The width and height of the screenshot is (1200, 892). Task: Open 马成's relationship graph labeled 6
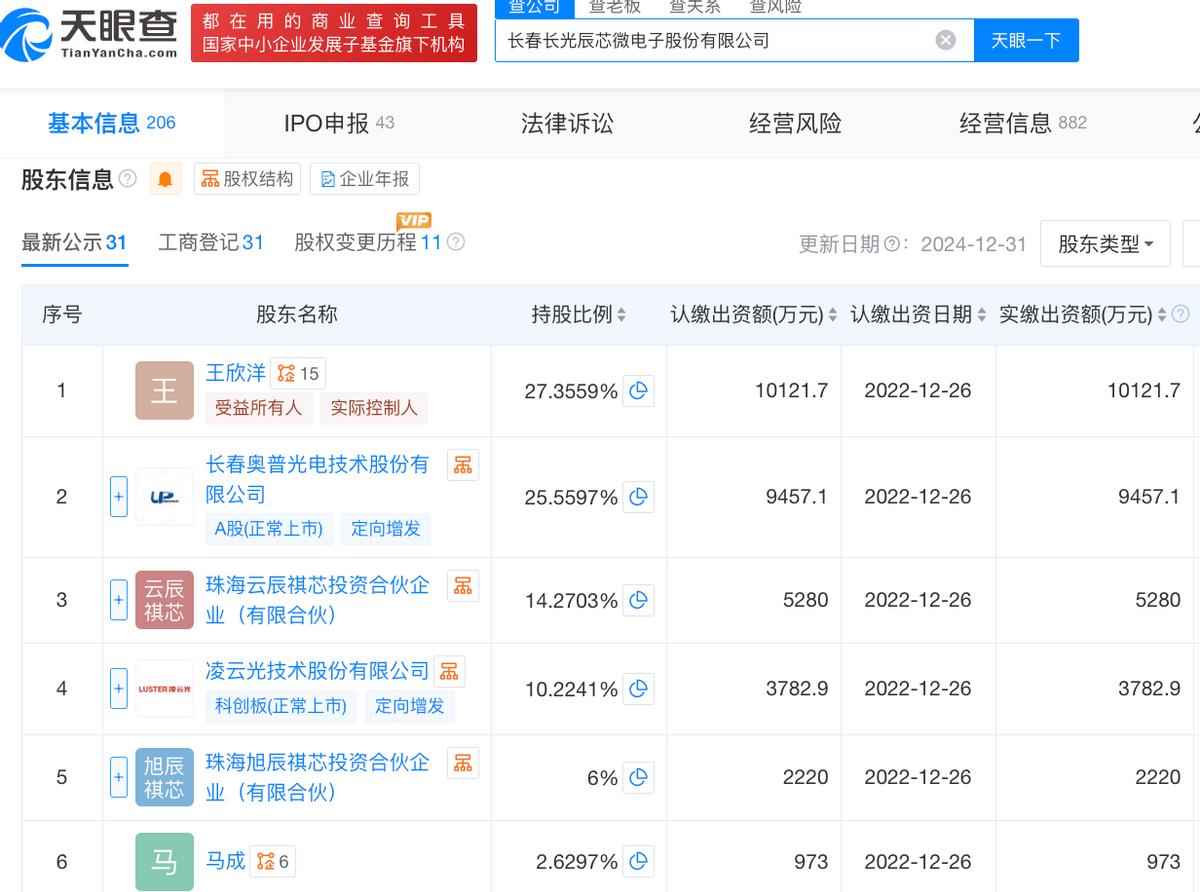point(272,860)
